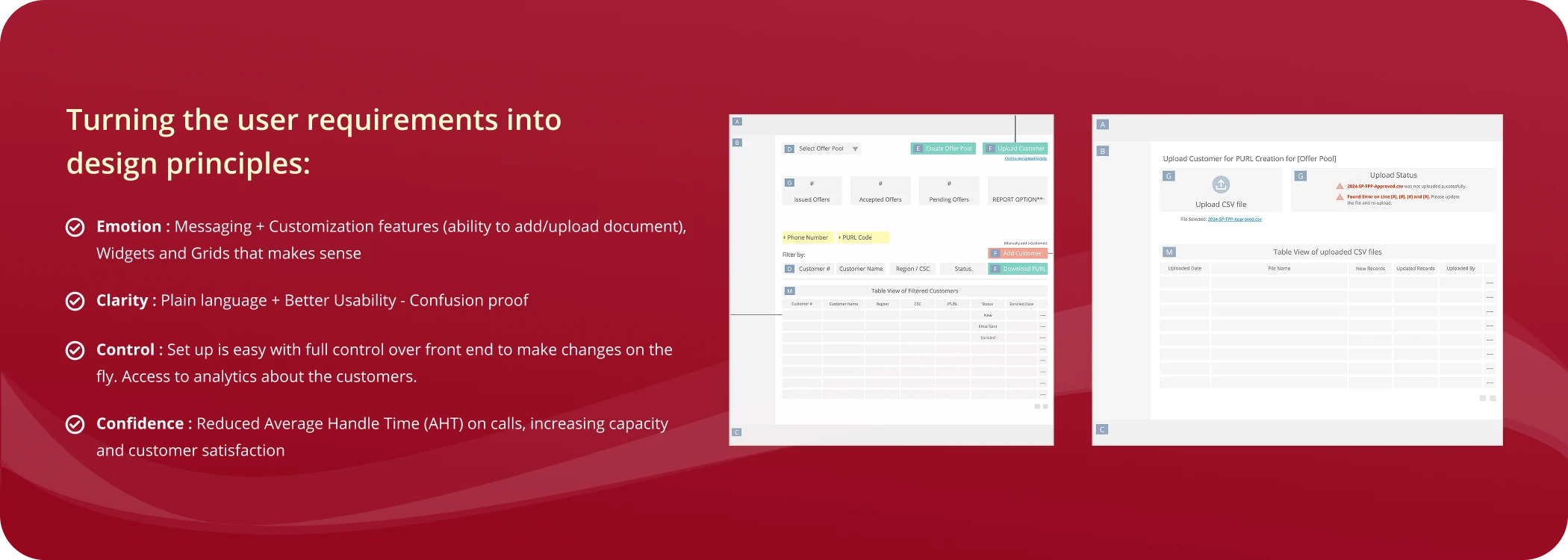Image resolution: width=1568 pixels, height=560 pixels.
Task: Click the warning icon beside 'was not uploaded successfully'
Action: click(1340, 187)
